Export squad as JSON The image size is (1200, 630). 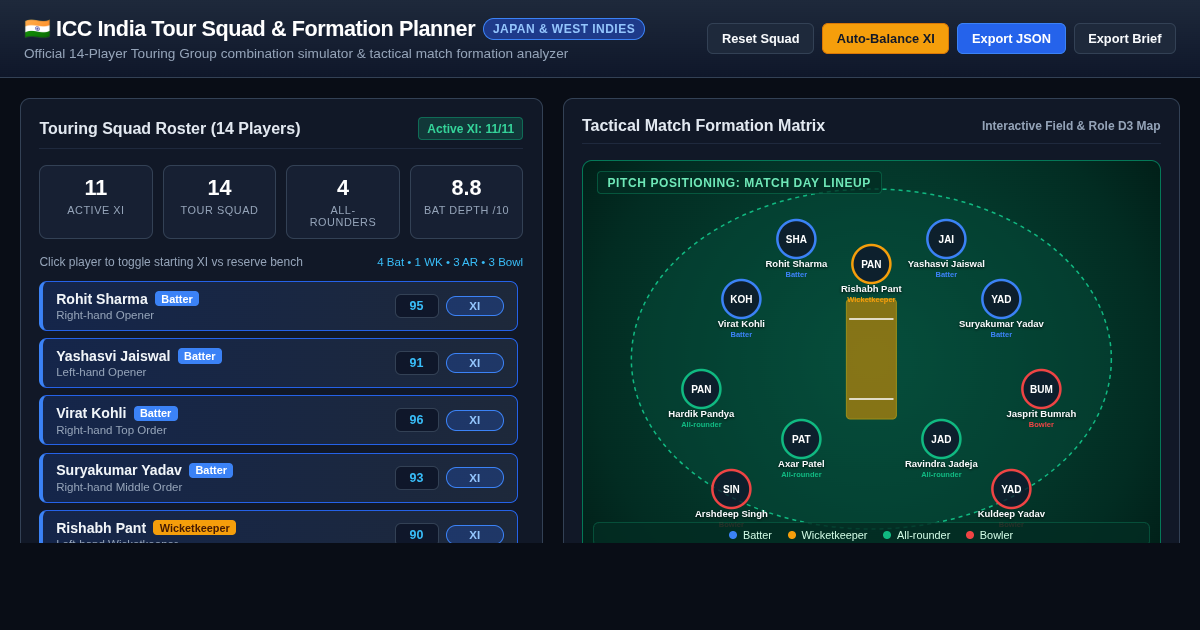click(x=1011, y=39)
